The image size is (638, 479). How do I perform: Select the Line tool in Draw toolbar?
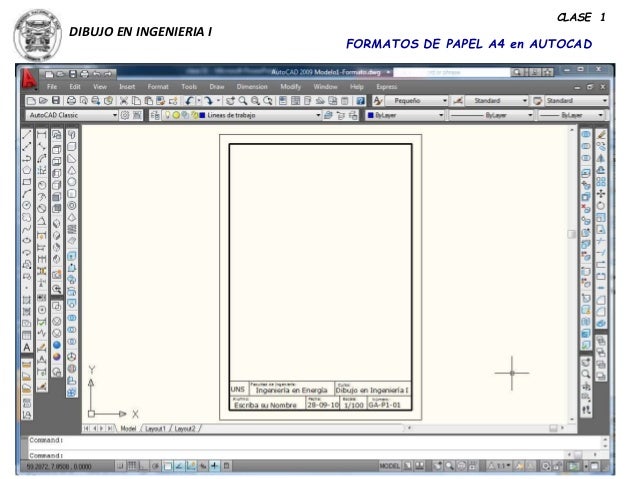(27, 135)
